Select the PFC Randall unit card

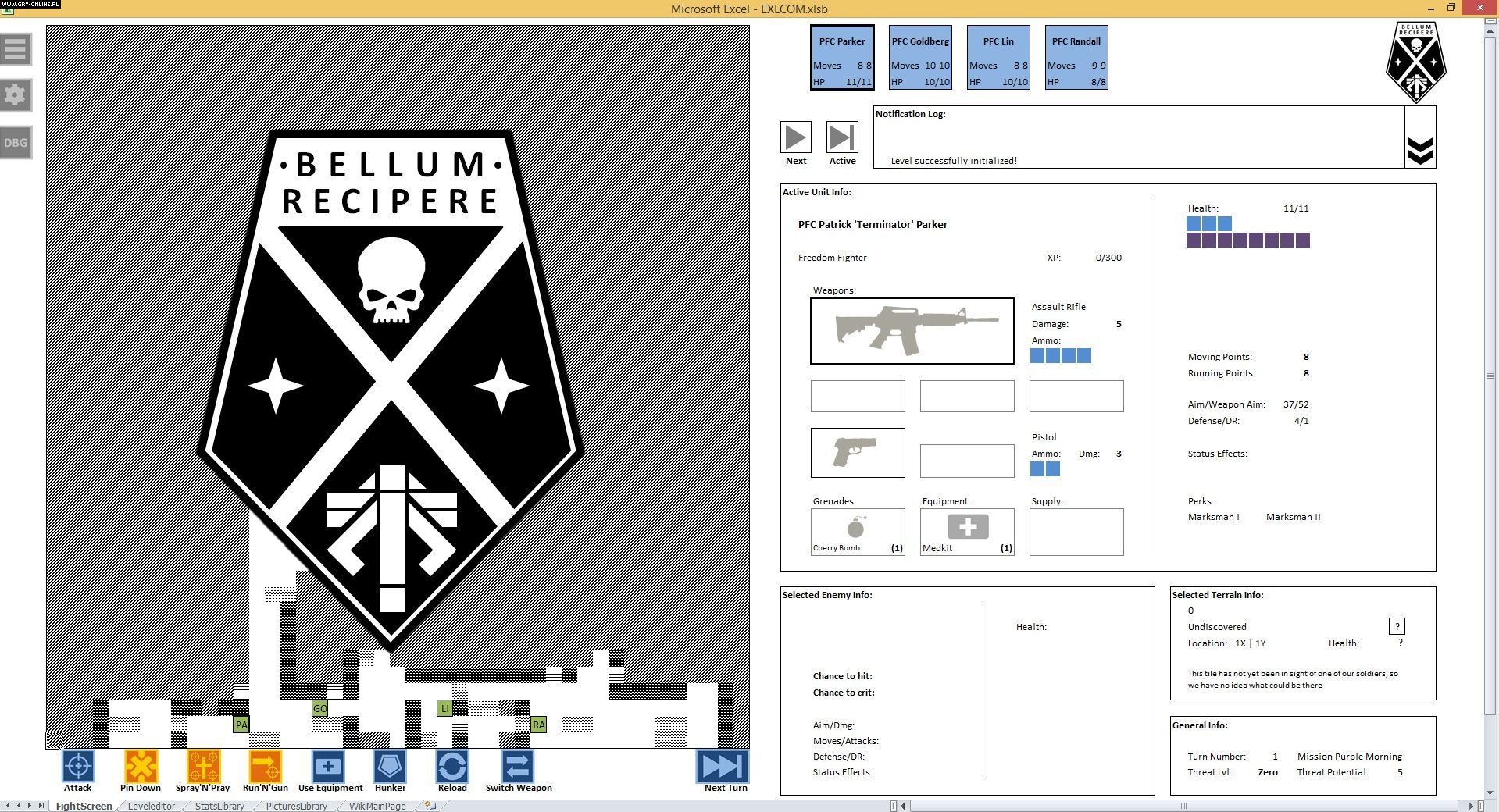pos(1076,58)
